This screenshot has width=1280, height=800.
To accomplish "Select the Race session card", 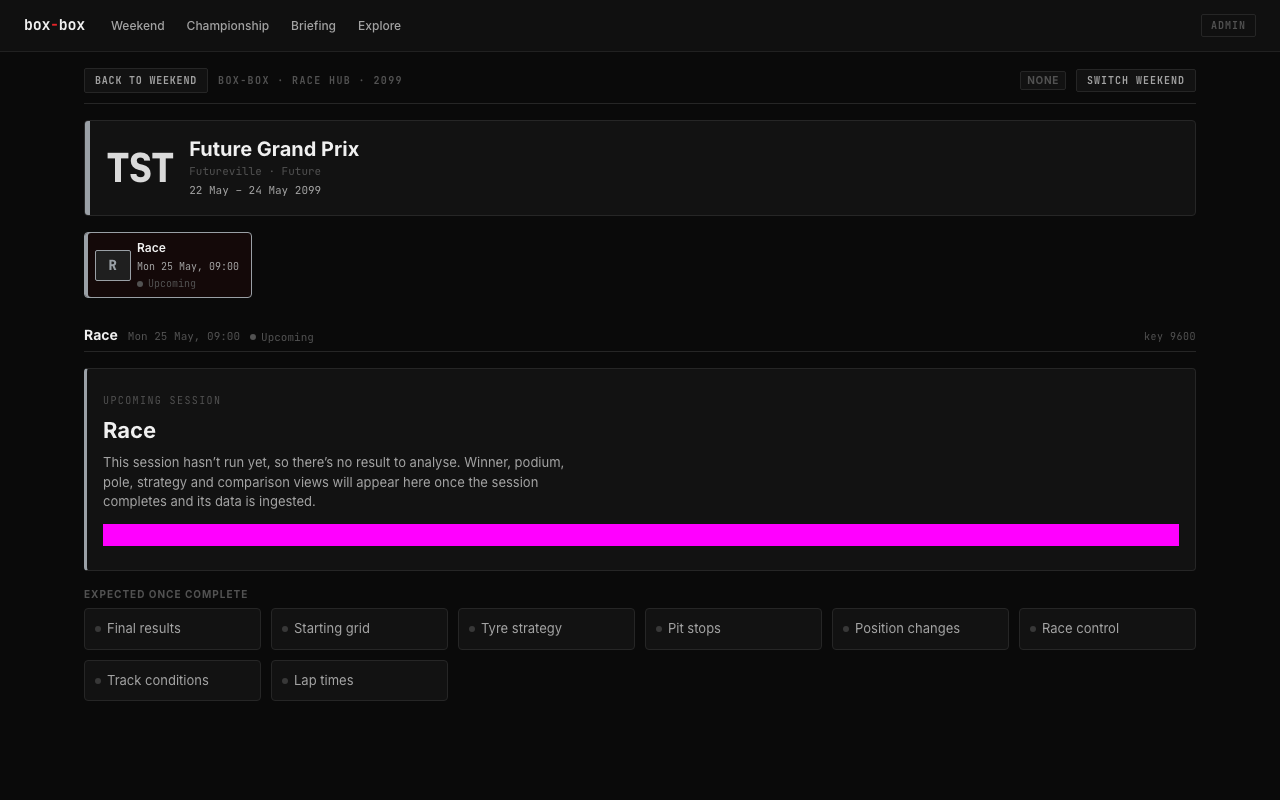I will (168, 265).
